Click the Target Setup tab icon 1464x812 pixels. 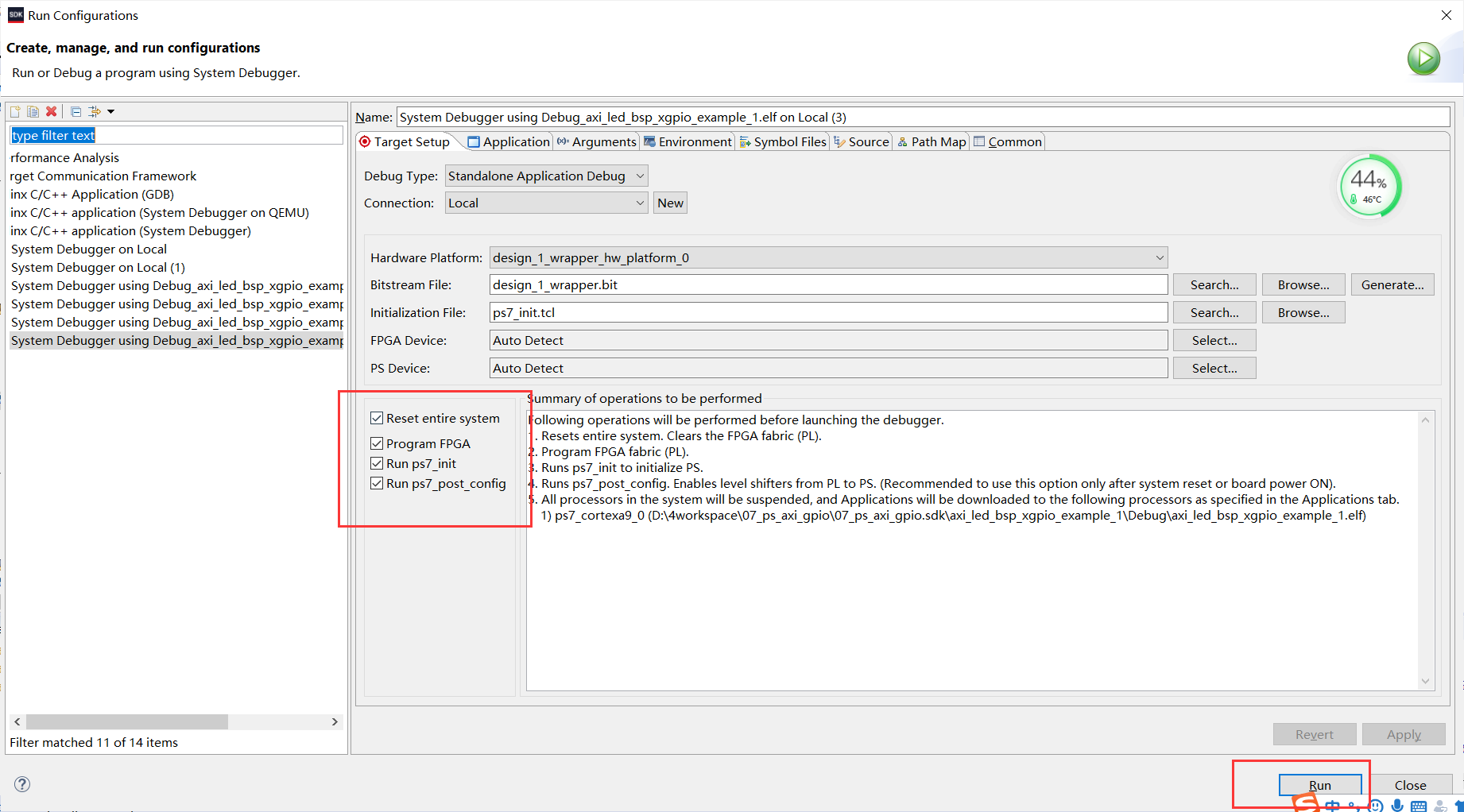[x=365, y=141]
